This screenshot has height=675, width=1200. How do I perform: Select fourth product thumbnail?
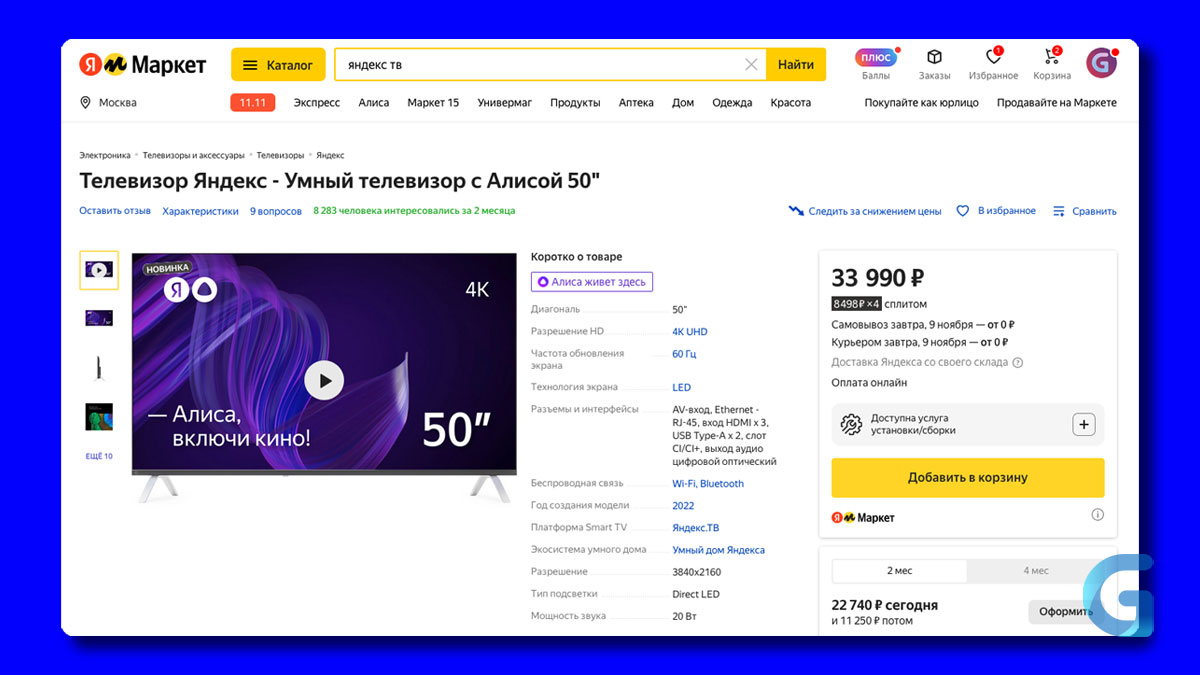99,416
